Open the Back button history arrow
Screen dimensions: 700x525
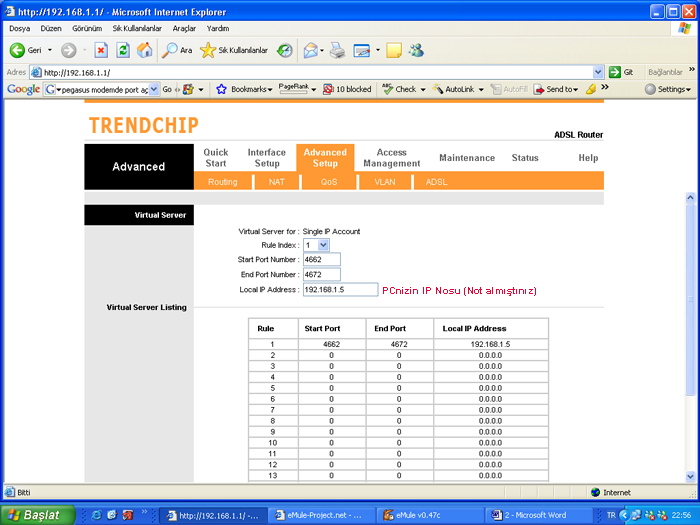point(50,50)
